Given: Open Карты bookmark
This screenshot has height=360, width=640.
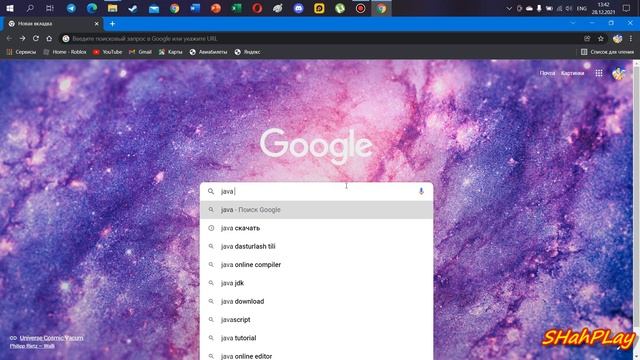Looking at the screenshot, I should pyautogui.click(x=171, y=52).
